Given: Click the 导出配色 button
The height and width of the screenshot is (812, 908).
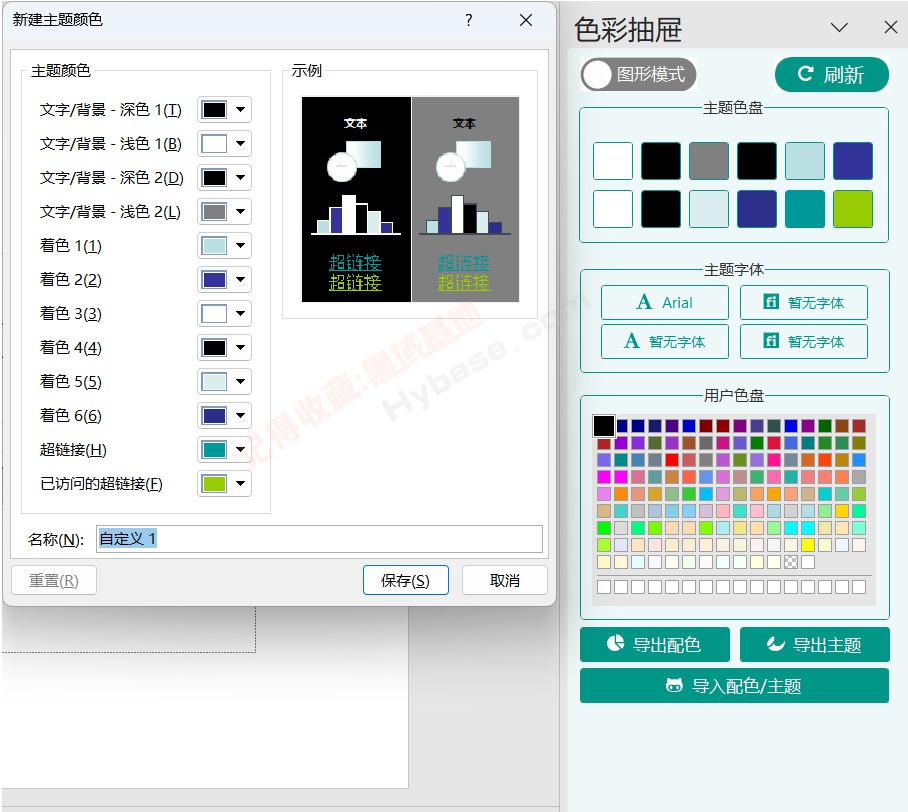Looking at the screenshot, I should coord(655,645).
